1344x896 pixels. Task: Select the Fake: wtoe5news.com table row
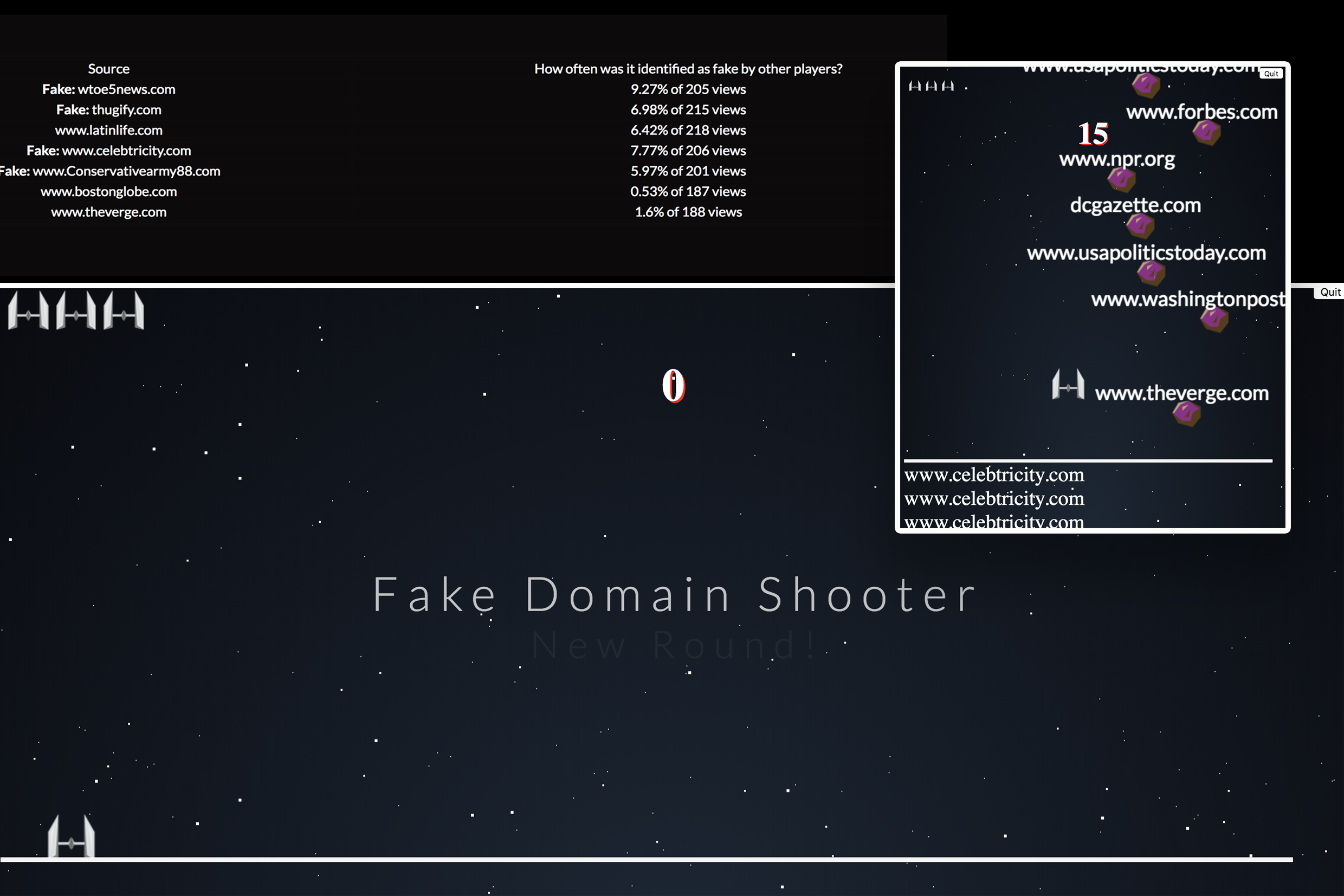(108, 89)
